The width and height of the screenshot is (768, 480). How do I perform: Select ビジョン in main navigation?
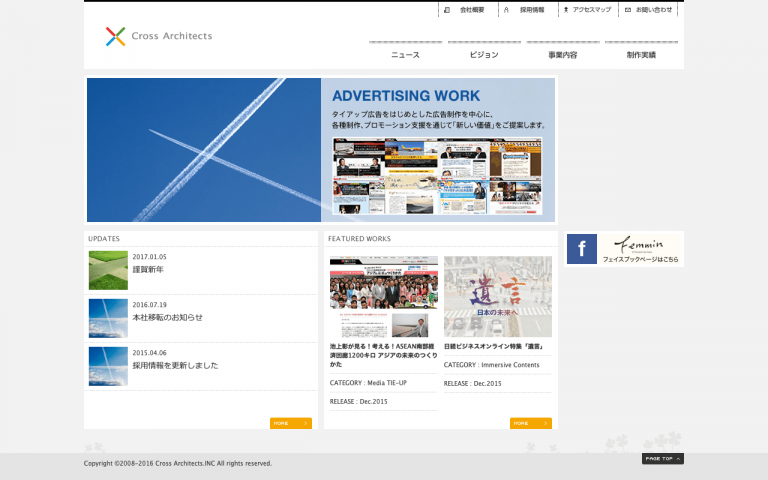[484, 54]
